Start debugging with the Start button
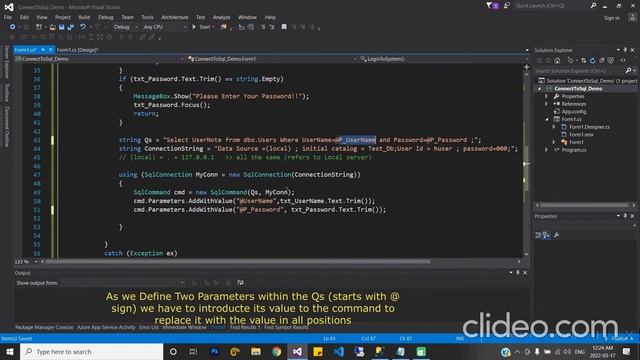 [203, 27]
